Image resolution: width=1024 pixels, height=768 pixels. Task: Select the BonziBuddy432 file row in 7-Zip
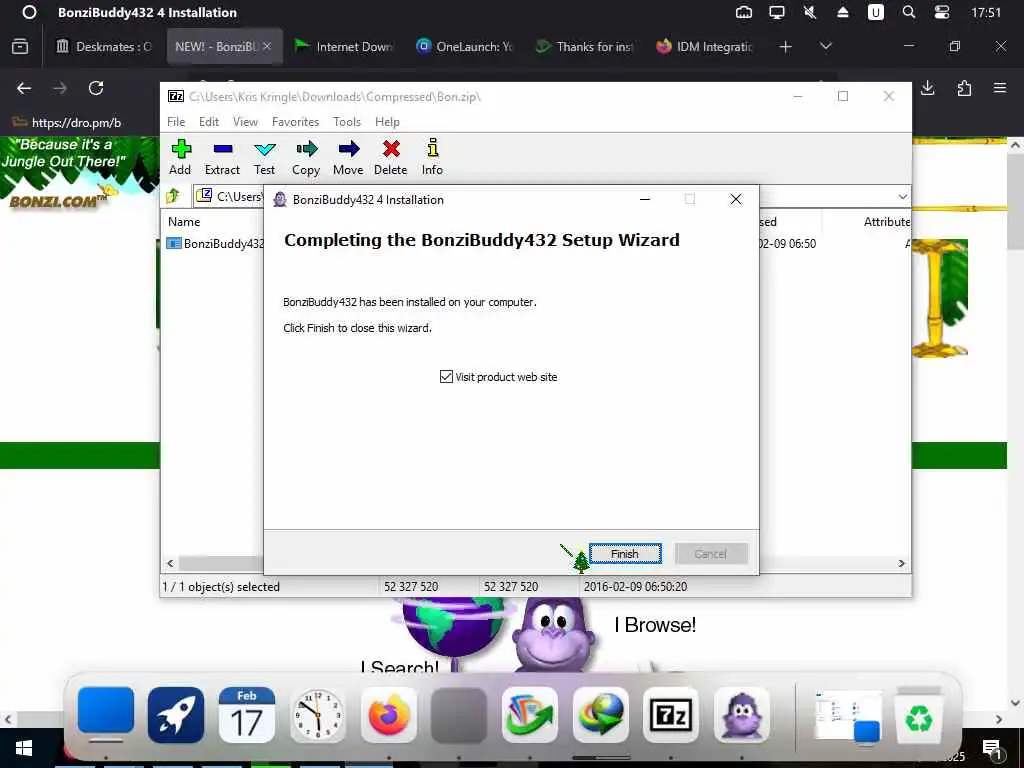click(216, 244)
